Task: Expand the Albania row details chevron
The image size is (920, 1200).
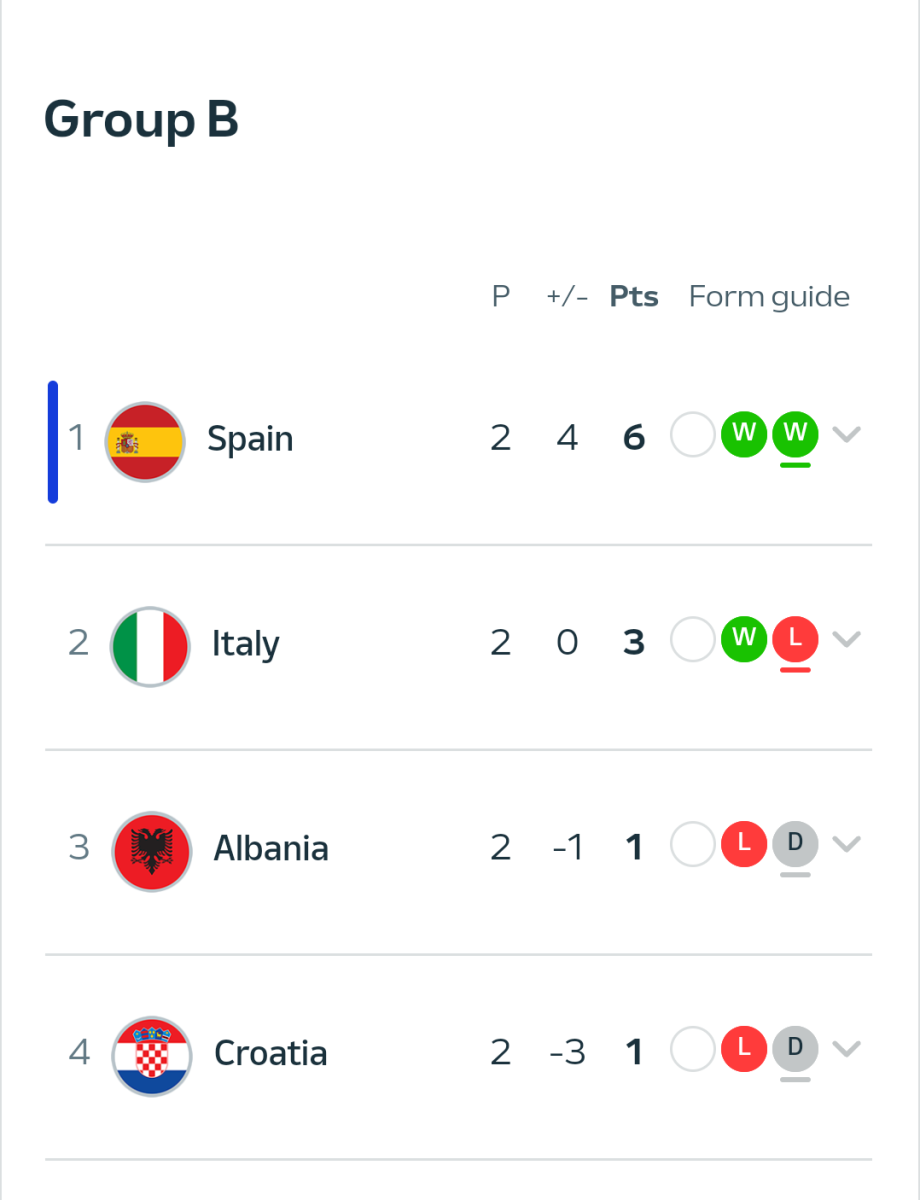Action: point(847,844)
